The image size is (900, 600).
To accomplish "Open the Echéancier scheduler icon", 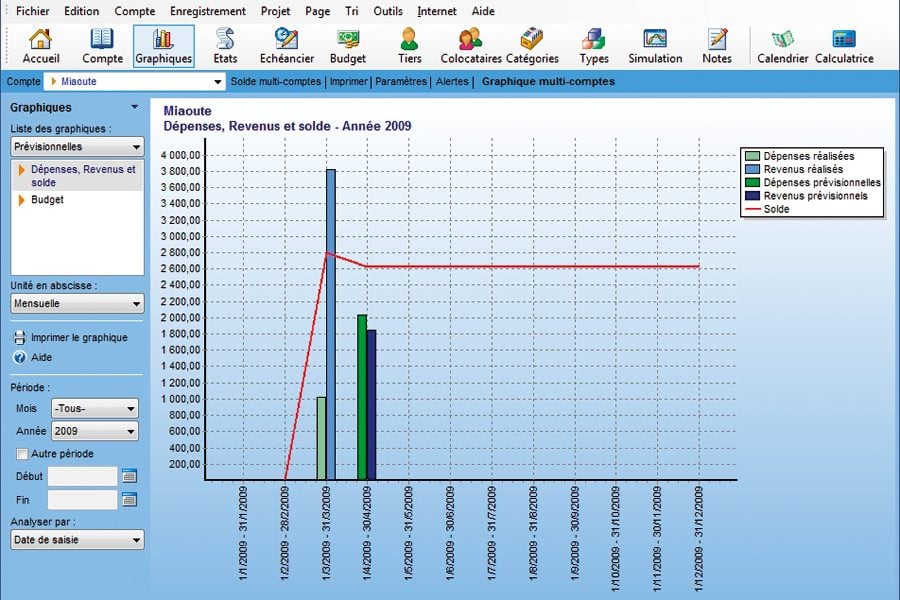I will click(x=286, y=46).
